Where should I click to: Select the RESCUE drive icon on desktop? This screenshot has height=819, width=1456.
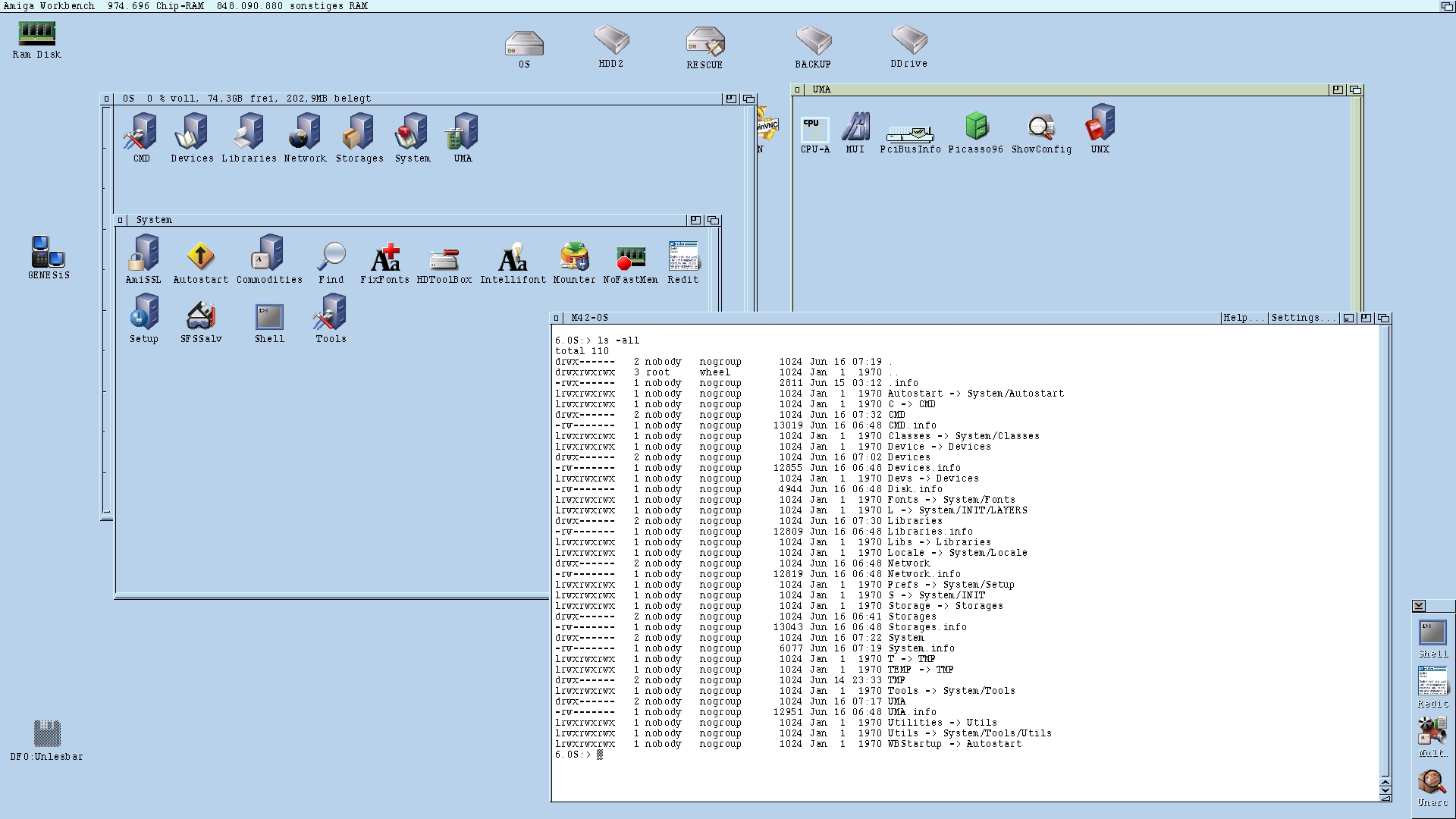click(704, 43)
